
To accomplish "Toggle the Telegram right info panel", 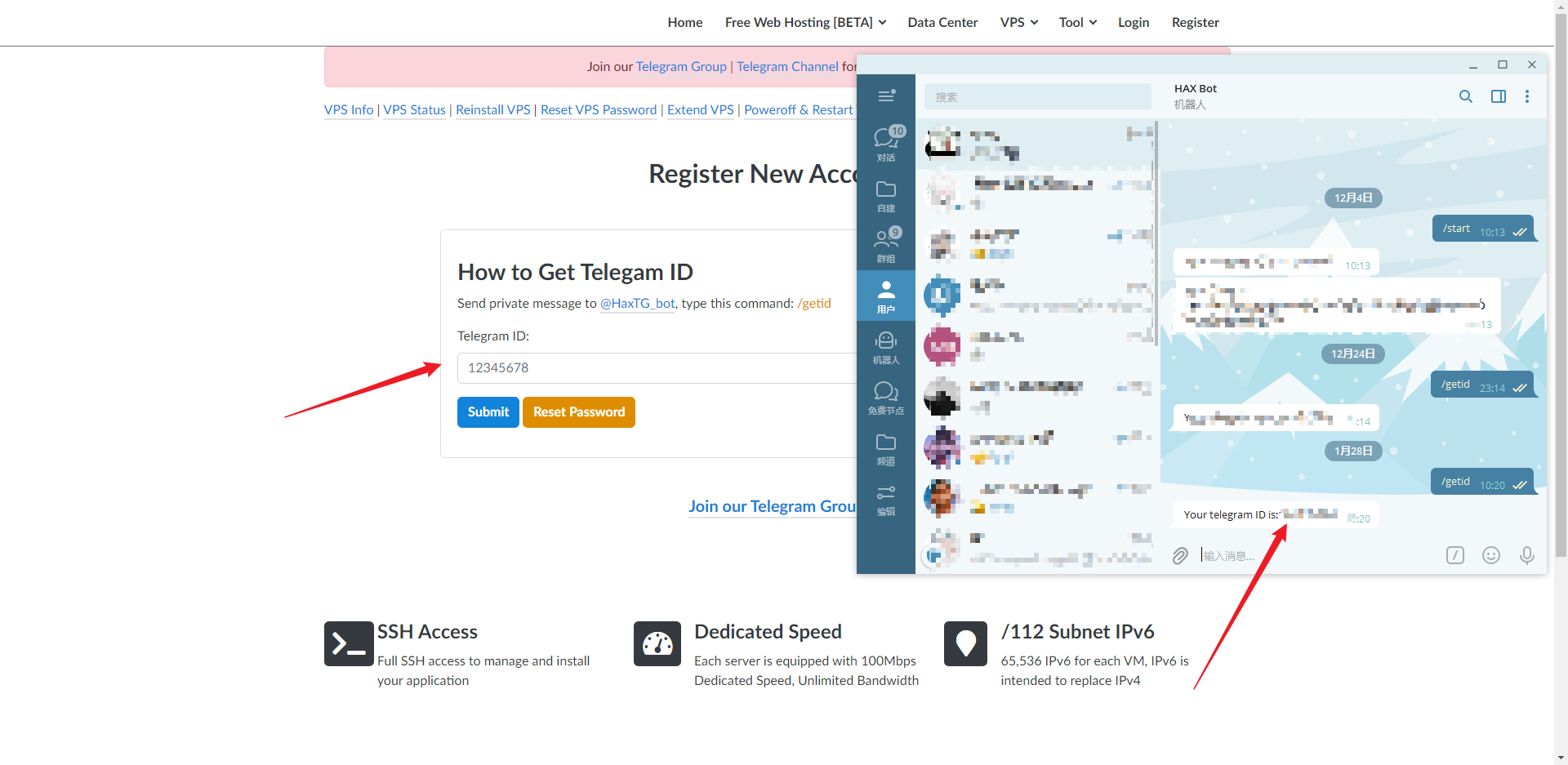I will [x=1499, y=96].
